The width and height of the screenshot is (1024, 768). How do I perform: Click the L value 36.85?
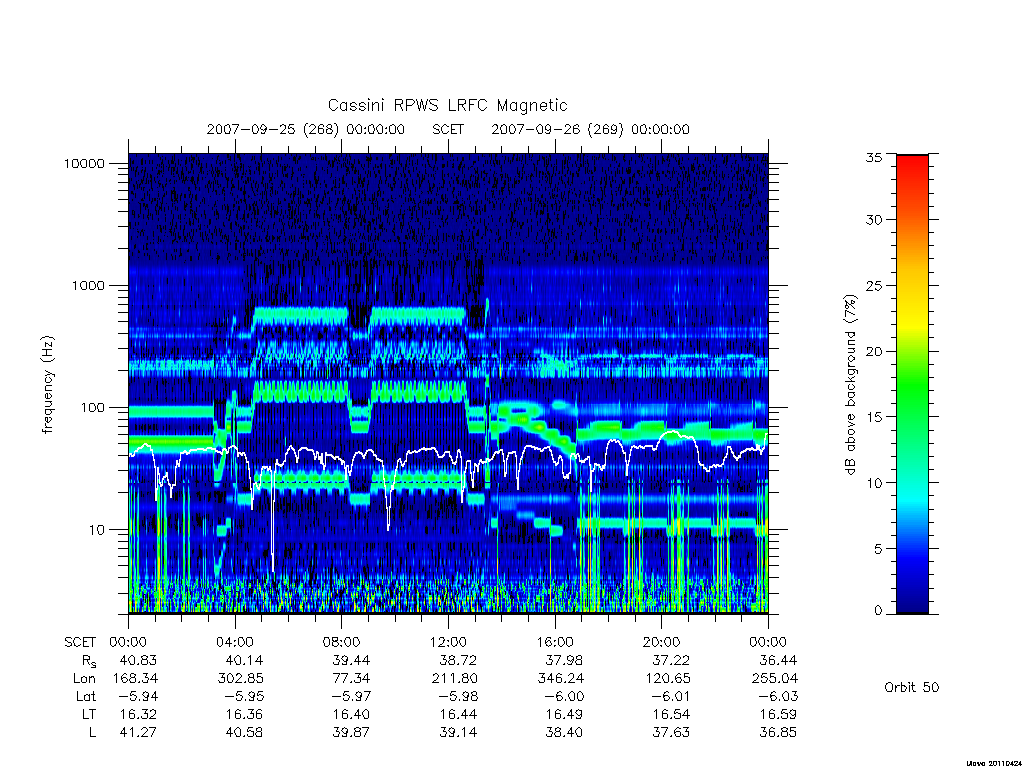pos(778,733)
